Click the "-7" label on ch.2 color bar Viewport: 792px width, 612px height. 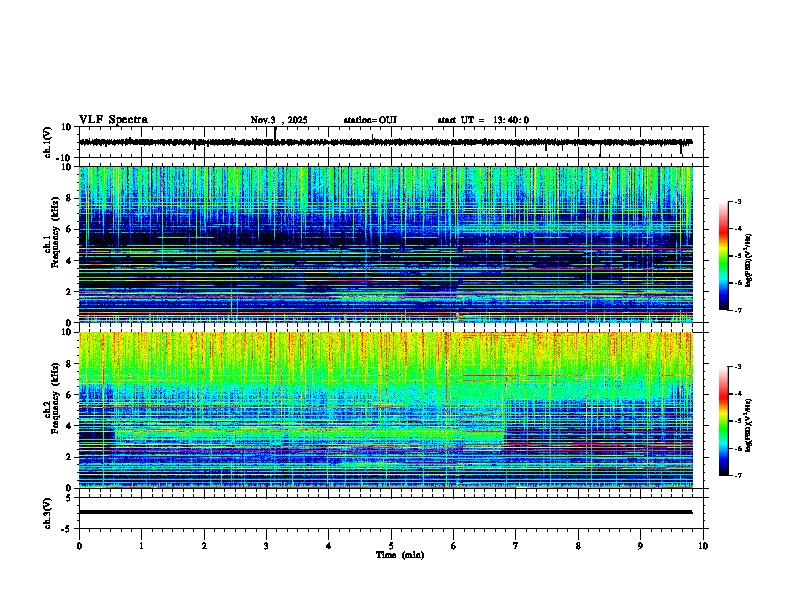tap(737, 476)
